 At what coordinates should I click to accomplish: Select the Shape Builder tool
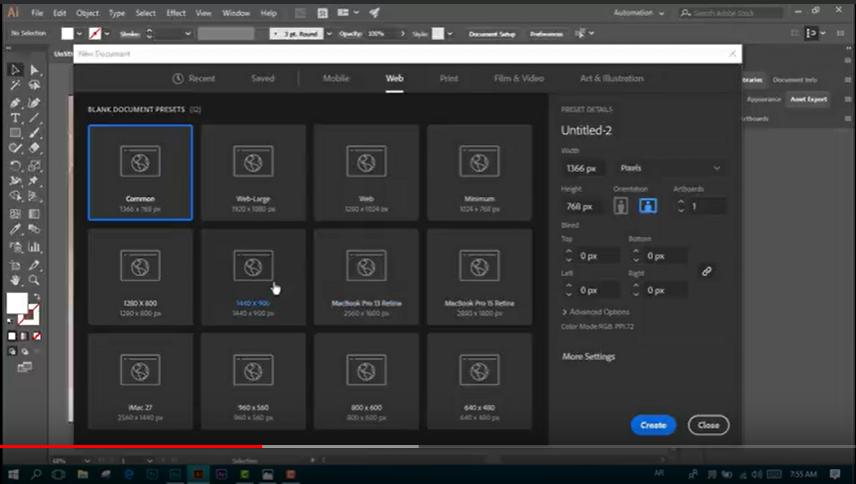click(x=15, y=196)
